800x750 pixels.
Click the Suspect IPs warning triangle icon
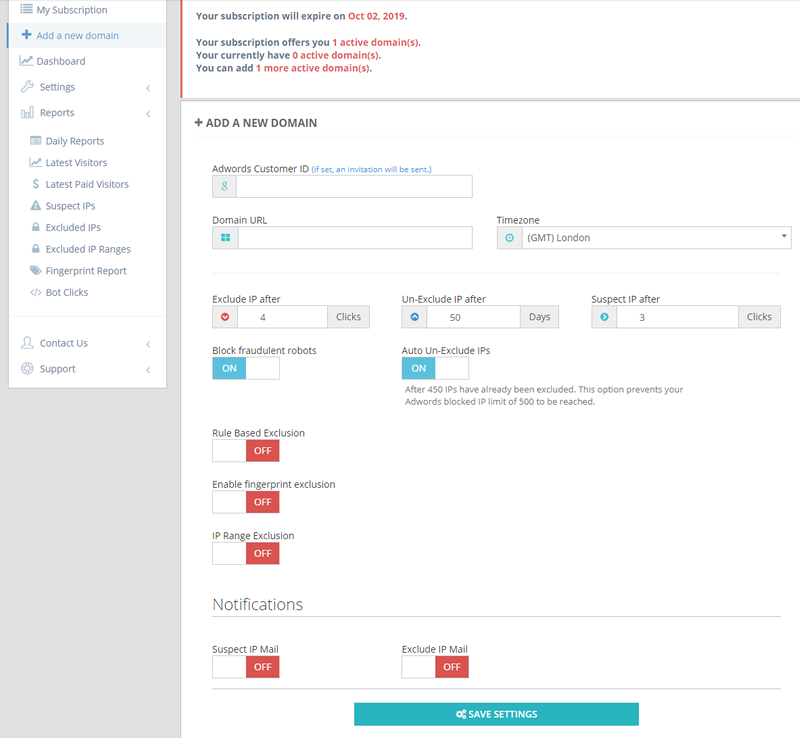pyautogui.click(x=36, y=206)
